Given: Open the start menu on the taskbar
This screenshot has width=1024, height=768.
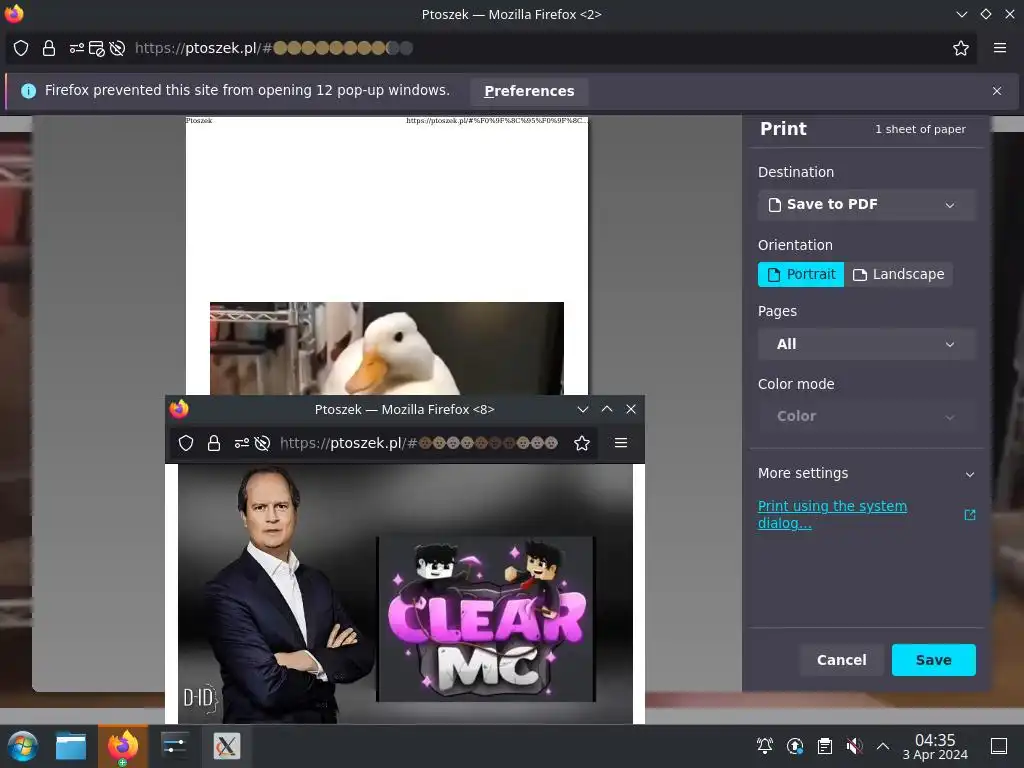Looking at the screenshot, I should tap(23, 746).
